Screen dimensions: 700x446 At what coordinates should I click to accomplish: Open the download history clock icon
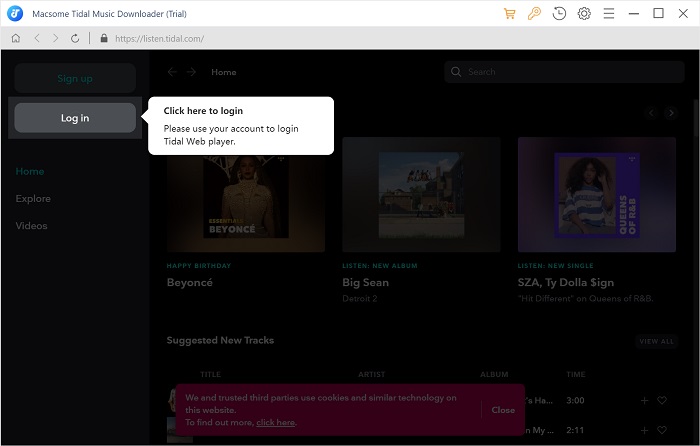click(559, 13)
